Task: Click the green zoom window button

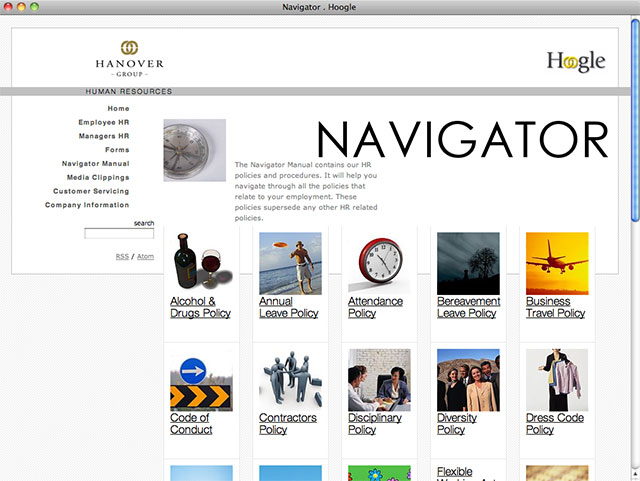Action: coord(35,7)
